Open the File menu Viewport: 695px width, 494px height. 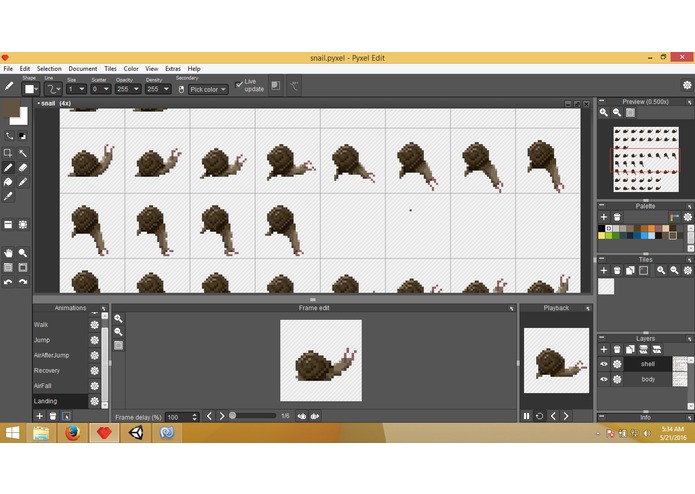[8, 69]
